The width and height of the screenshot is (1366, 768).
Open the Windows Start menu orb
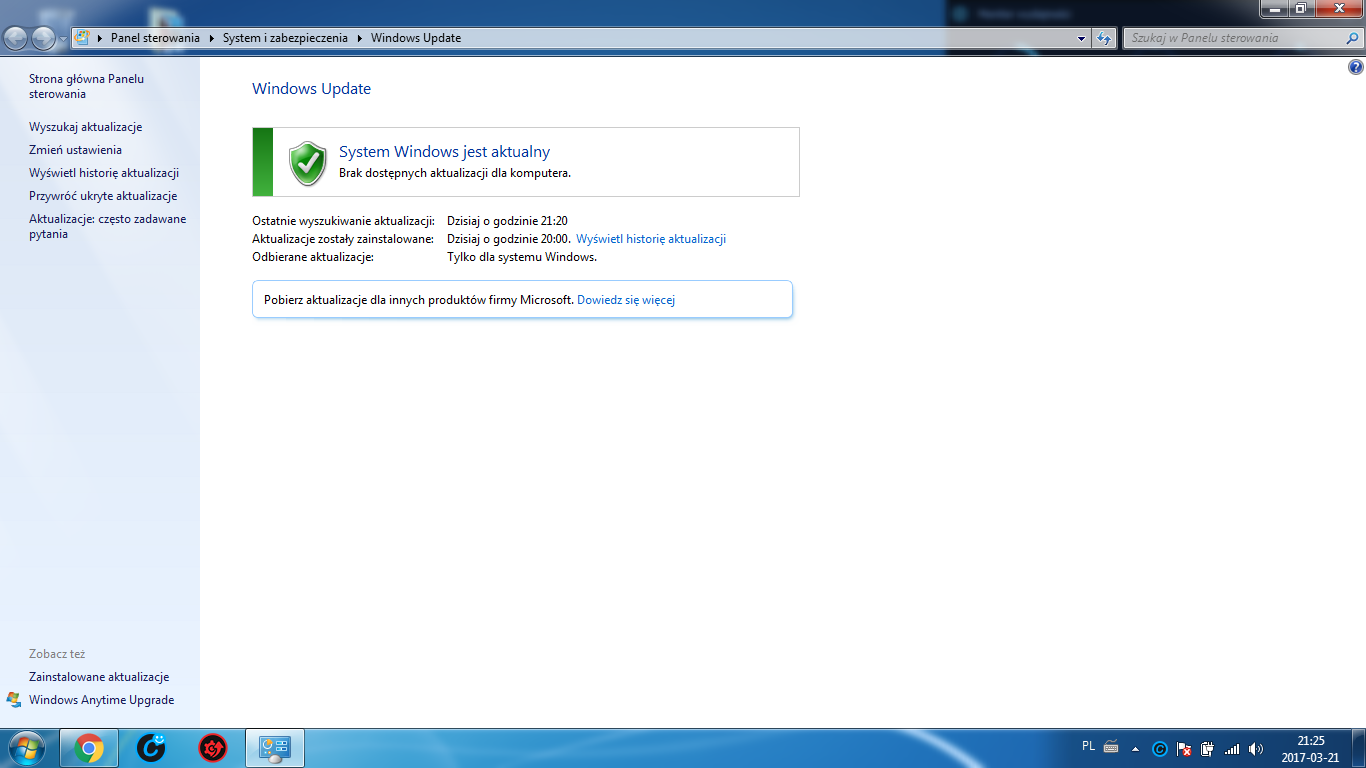coord(25,748)
